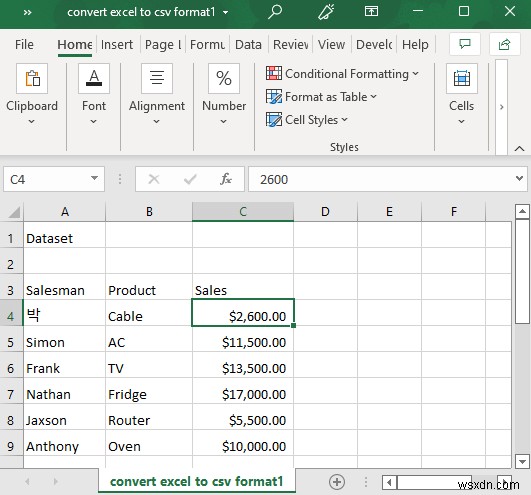Select the sheet tab convert excel to csv format1

[196, 481]
